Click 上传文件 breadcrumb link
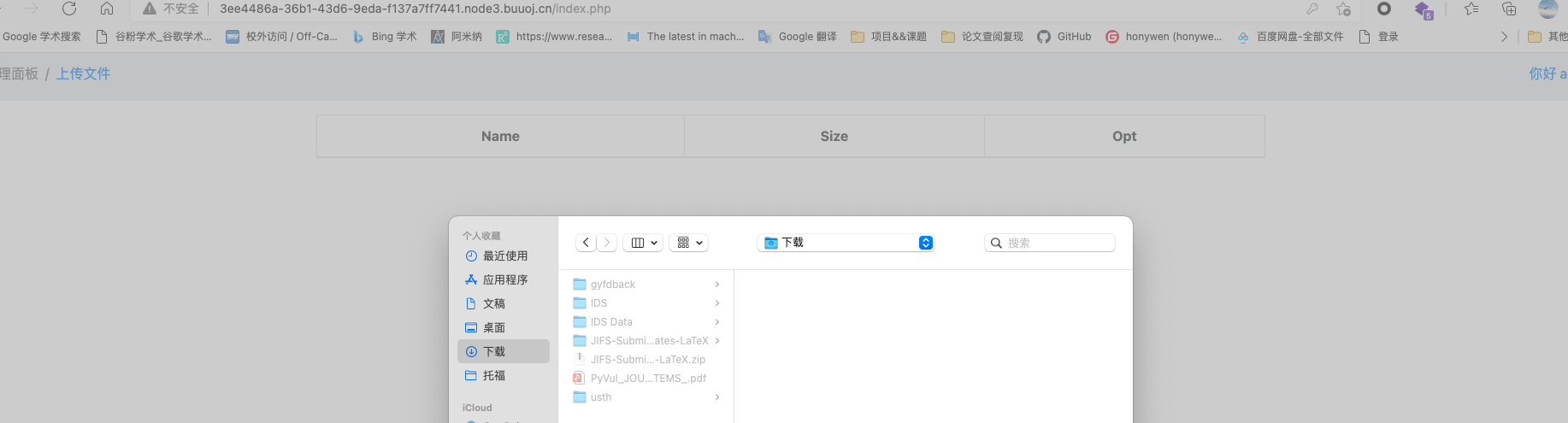This screenshot has height=423, width=1568. pos(83,73)
